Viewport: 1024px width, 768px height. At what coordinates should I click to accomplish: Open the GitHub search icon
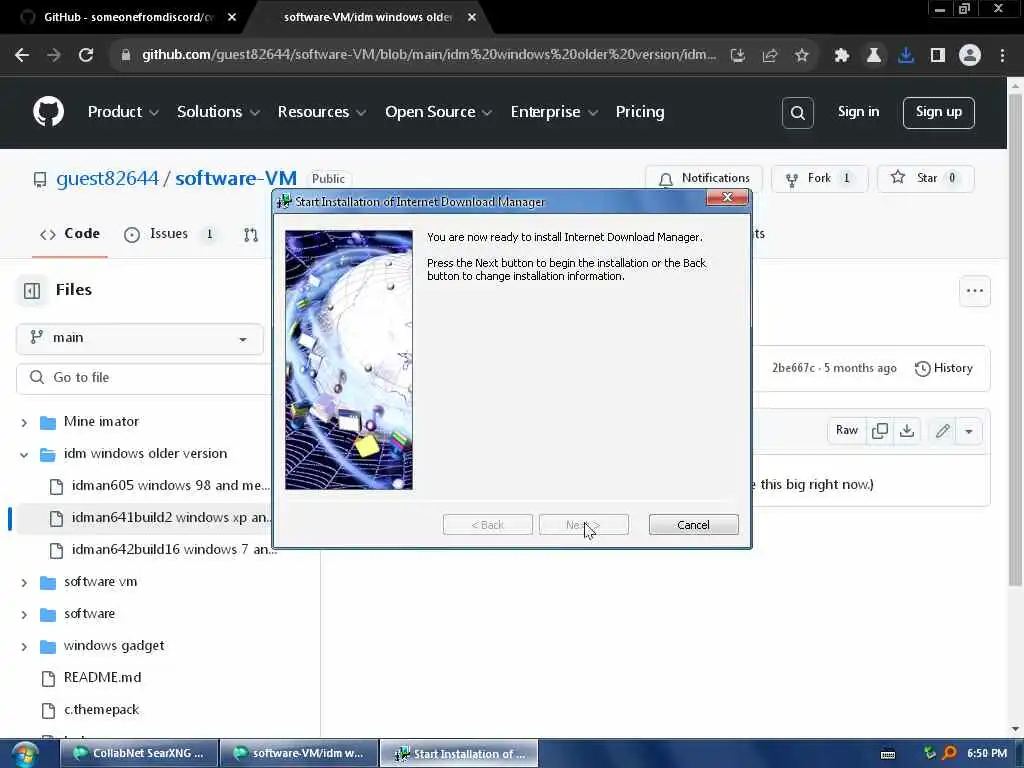(797, 112)
